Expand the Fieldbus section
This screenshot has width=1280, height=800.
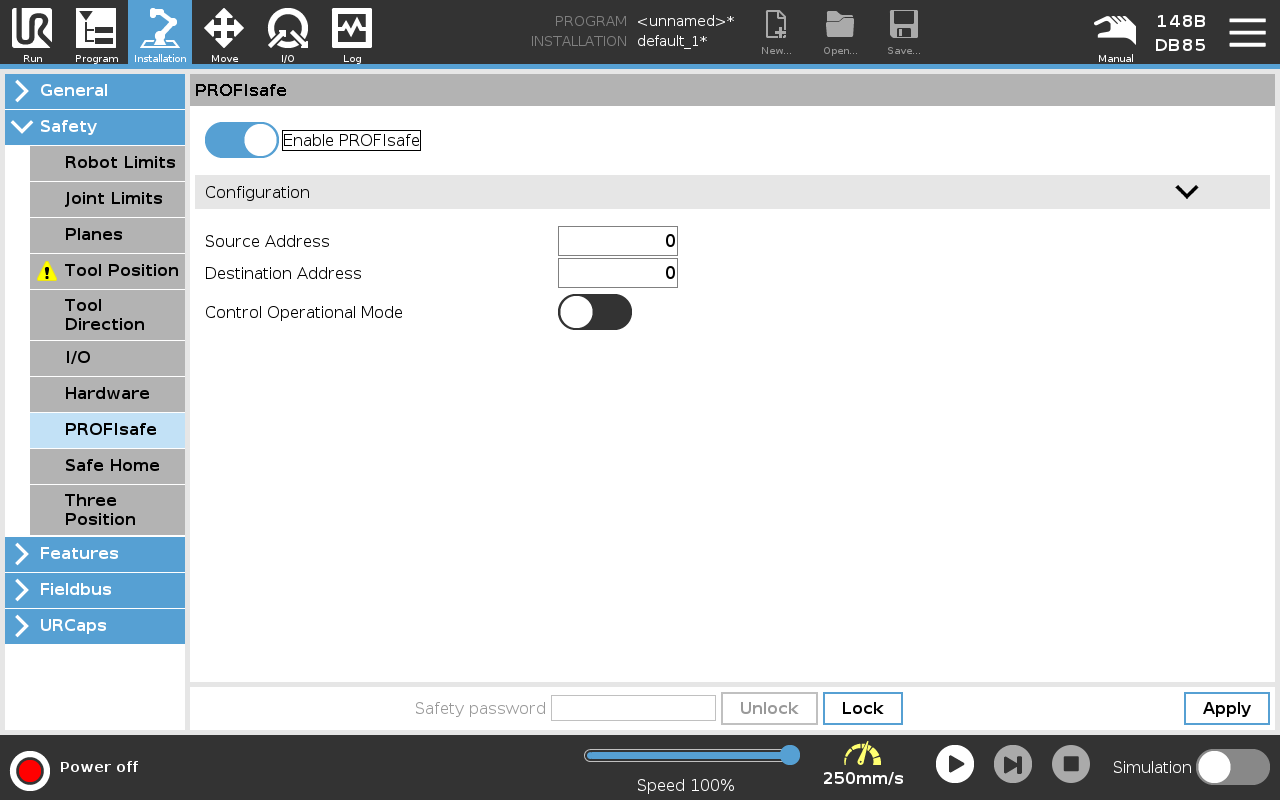[95, 590]
